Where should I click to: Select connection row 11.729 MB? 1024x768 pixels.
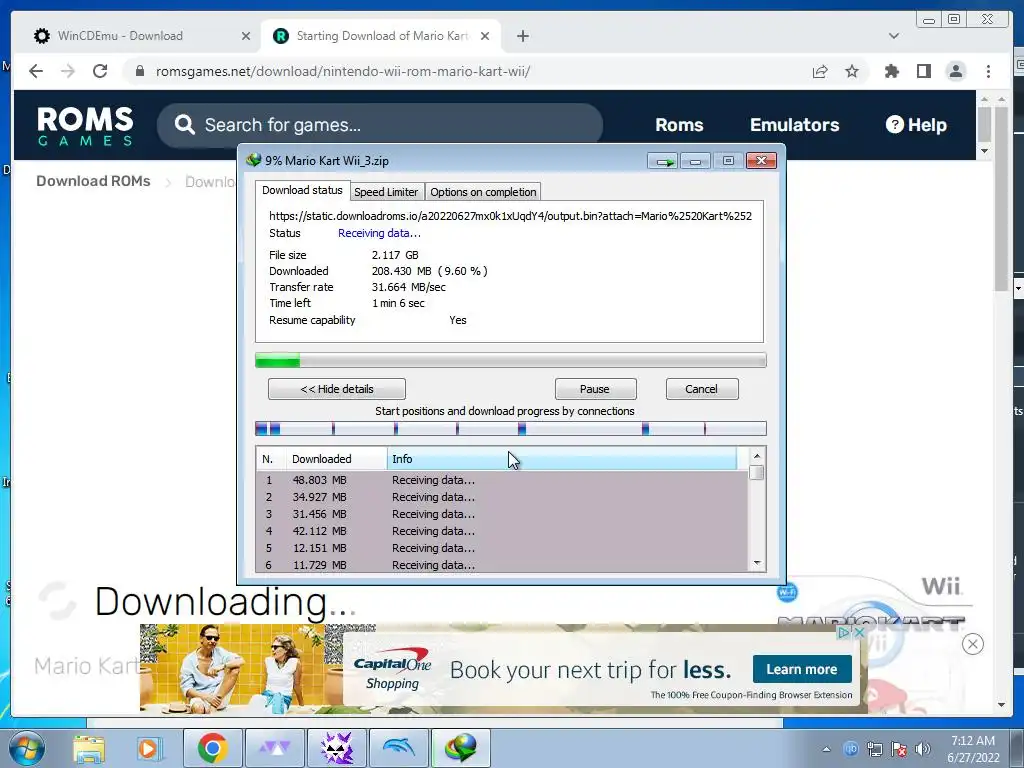tap(502, 564)
